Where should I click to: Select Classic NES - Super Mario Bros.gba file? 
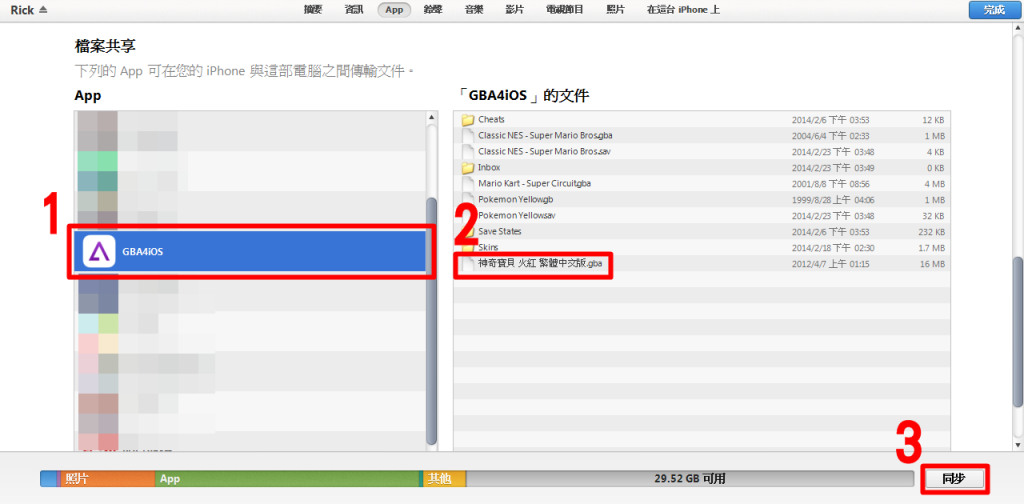(701, 136)
